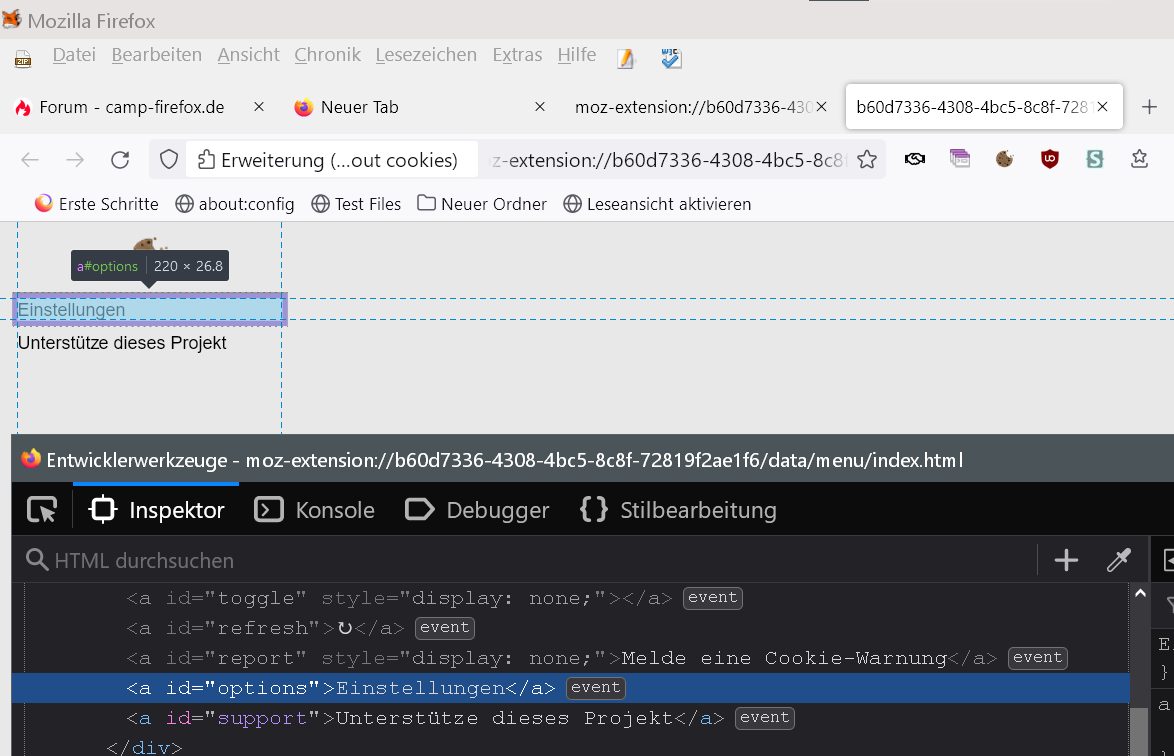
Task: Click the tracking protection shield icon
Action: (x=169, y=160)
